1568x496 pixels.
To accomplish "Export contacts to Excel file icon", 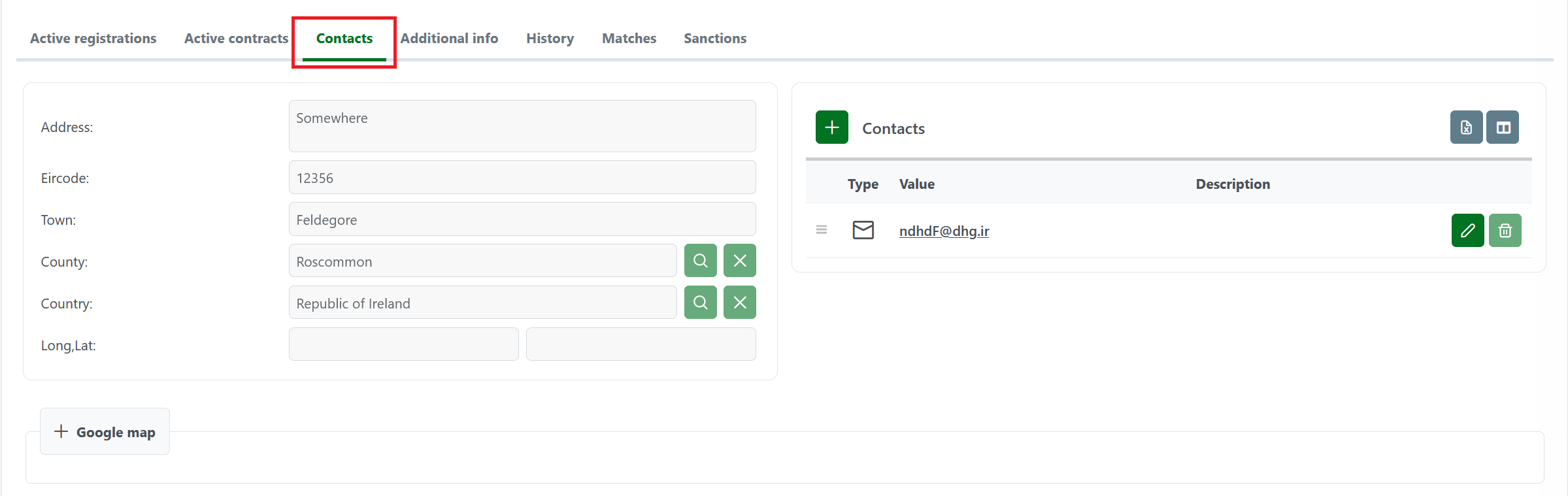I will pos(1466,127).
